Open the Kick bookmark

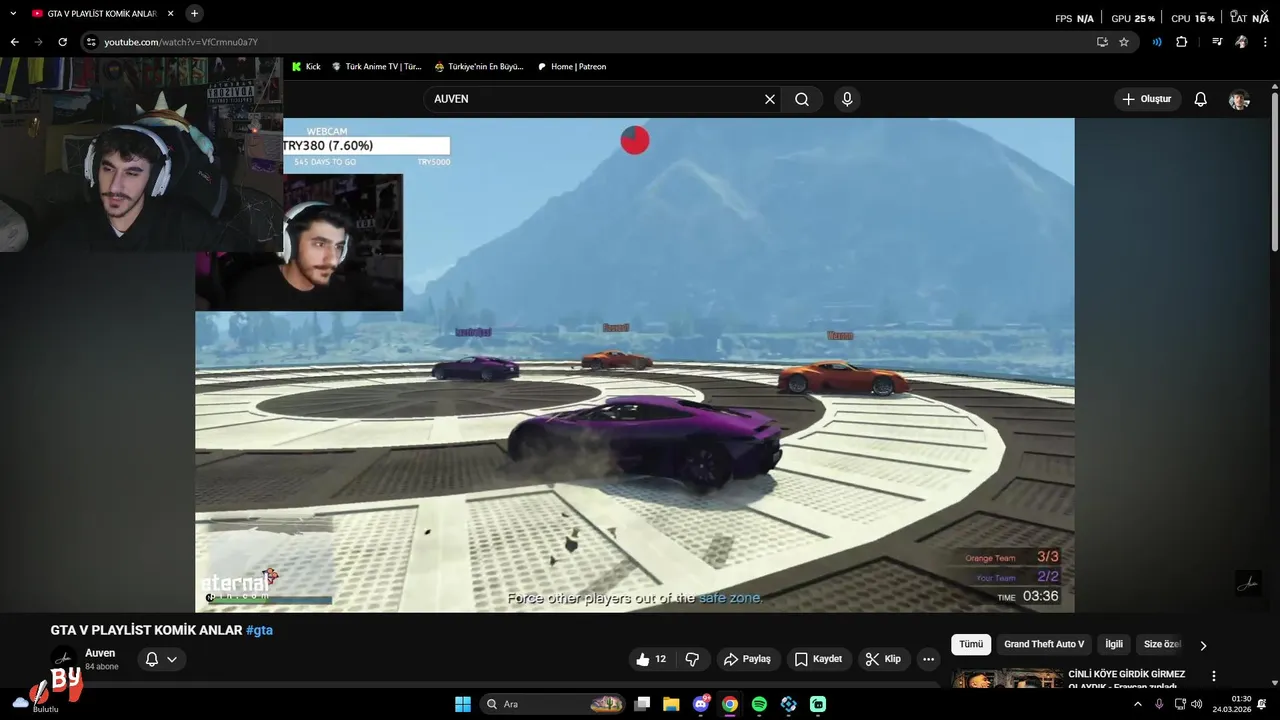306,67
